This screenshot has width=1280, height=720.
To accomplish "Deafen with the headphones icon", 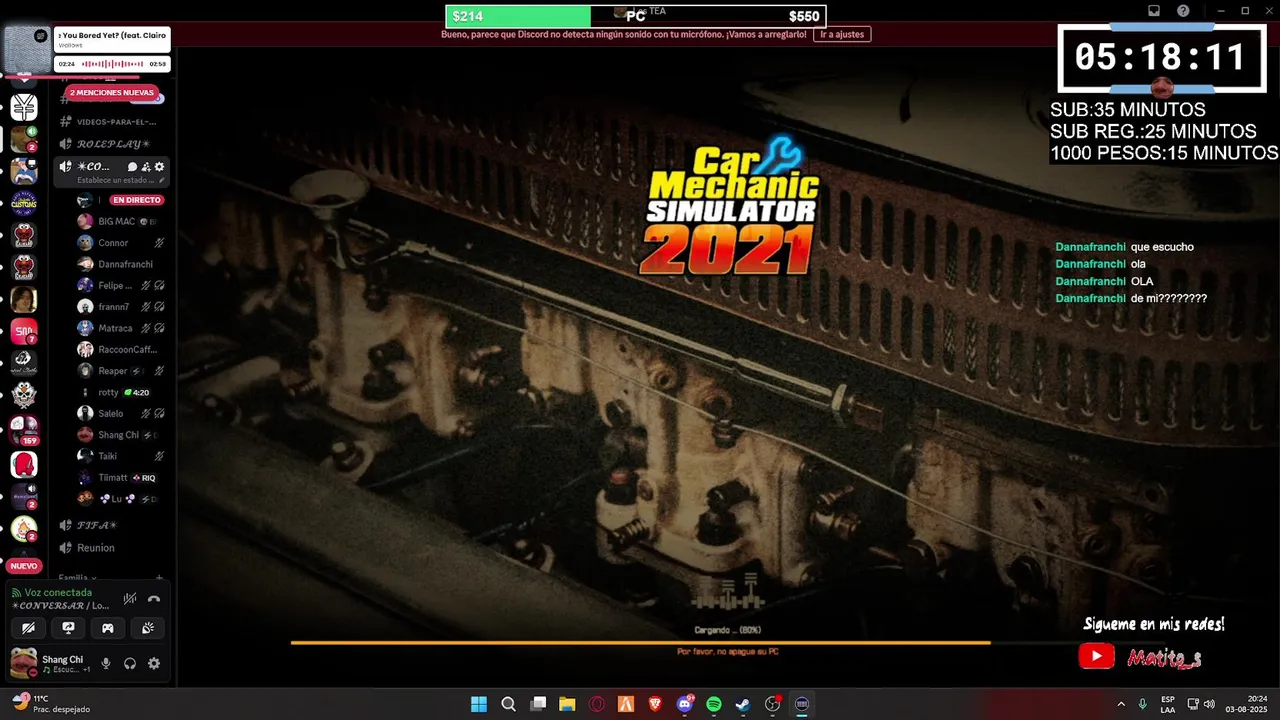I will [x=130, y=663].
